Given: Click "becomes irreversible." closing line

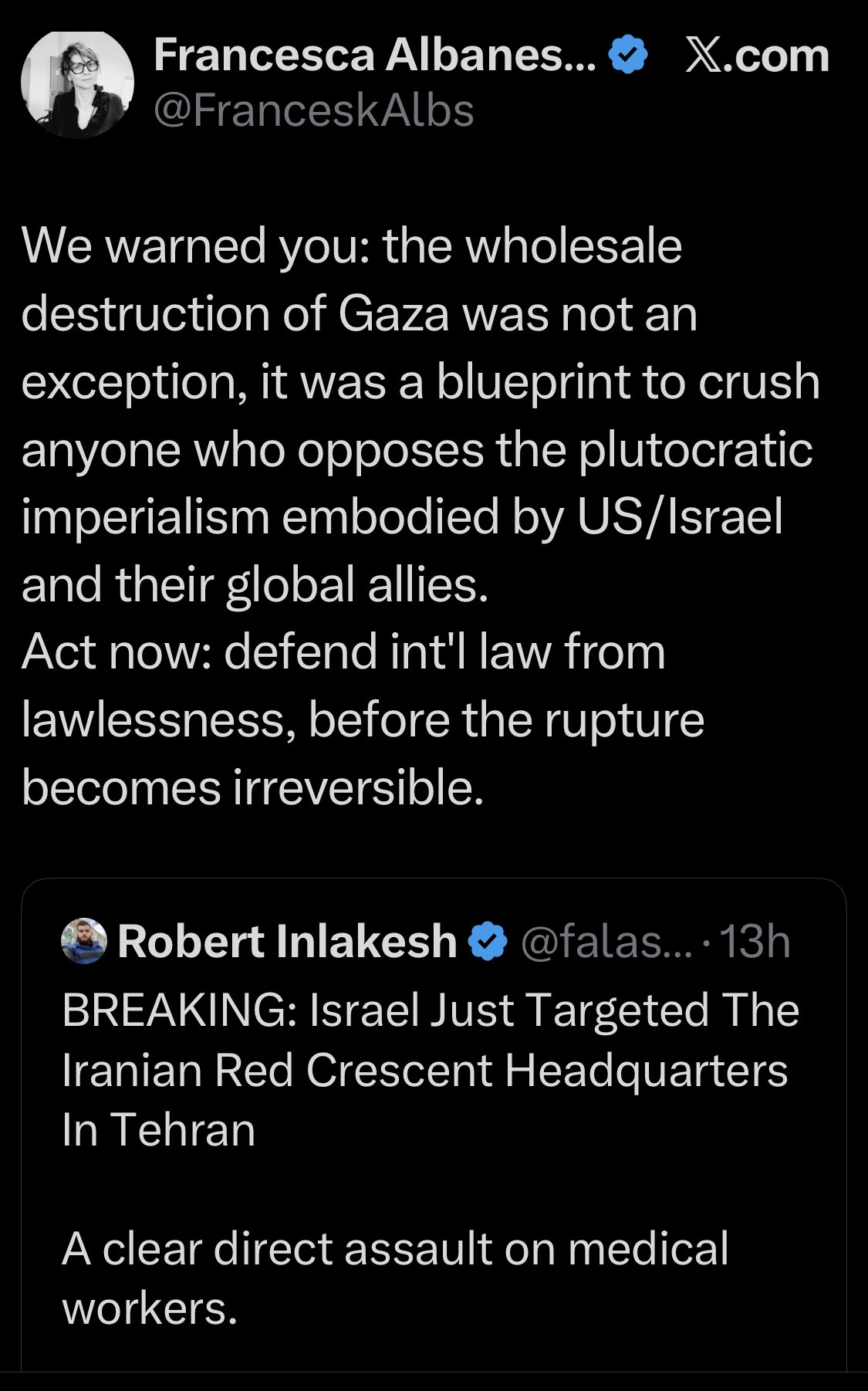Looking at the screenshot, I should (x=252, y=787).
